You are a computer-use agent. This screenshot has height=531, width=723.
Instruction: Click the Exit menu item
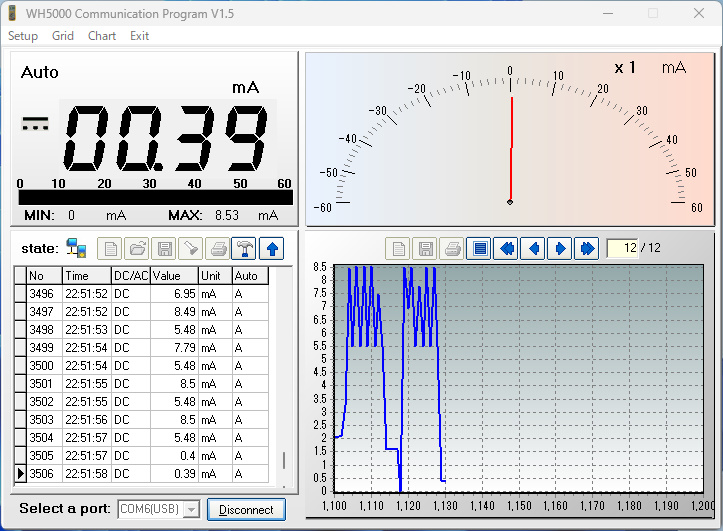pos(139,36)
